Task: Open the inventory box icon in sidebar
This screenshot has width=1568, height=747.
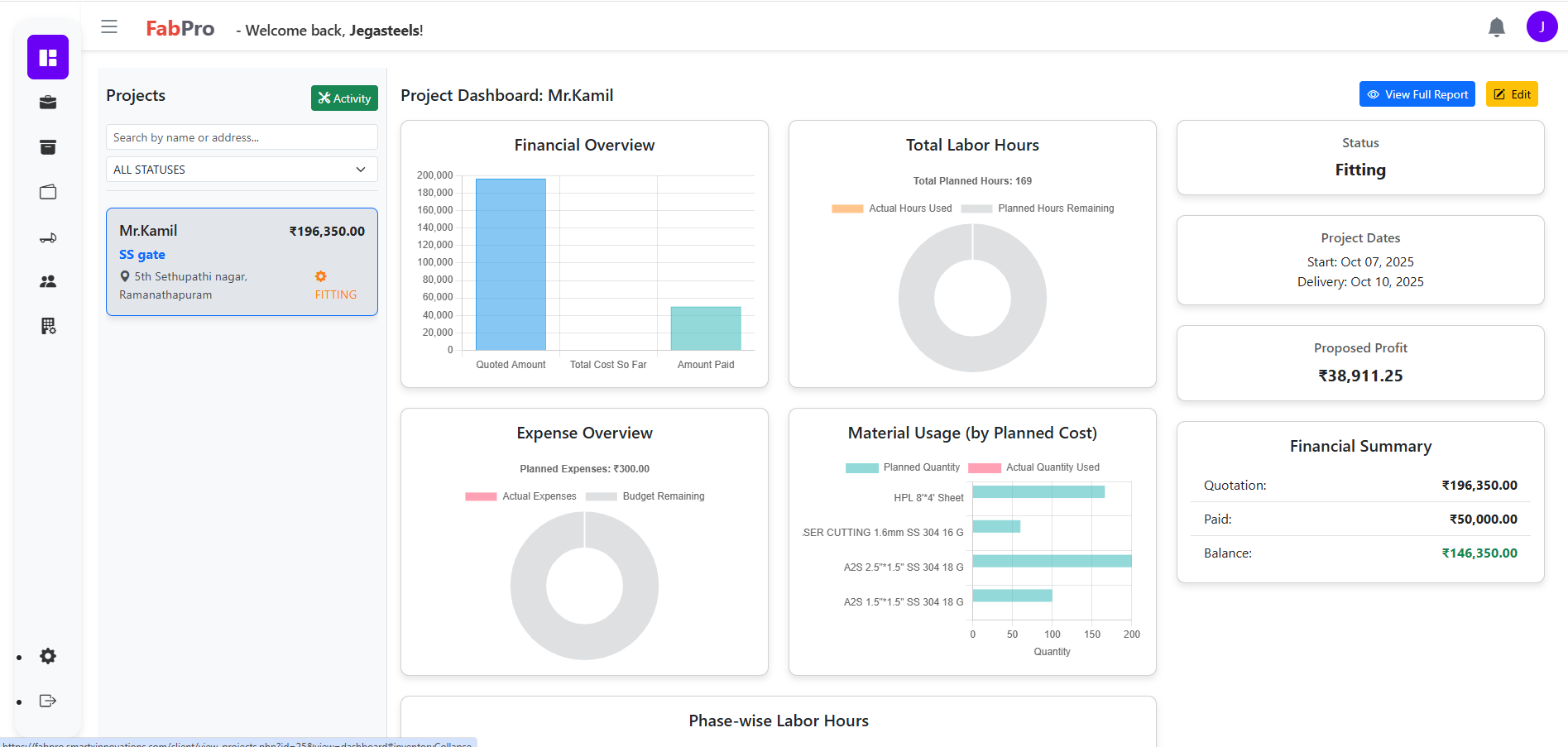Action: [47, 146]
